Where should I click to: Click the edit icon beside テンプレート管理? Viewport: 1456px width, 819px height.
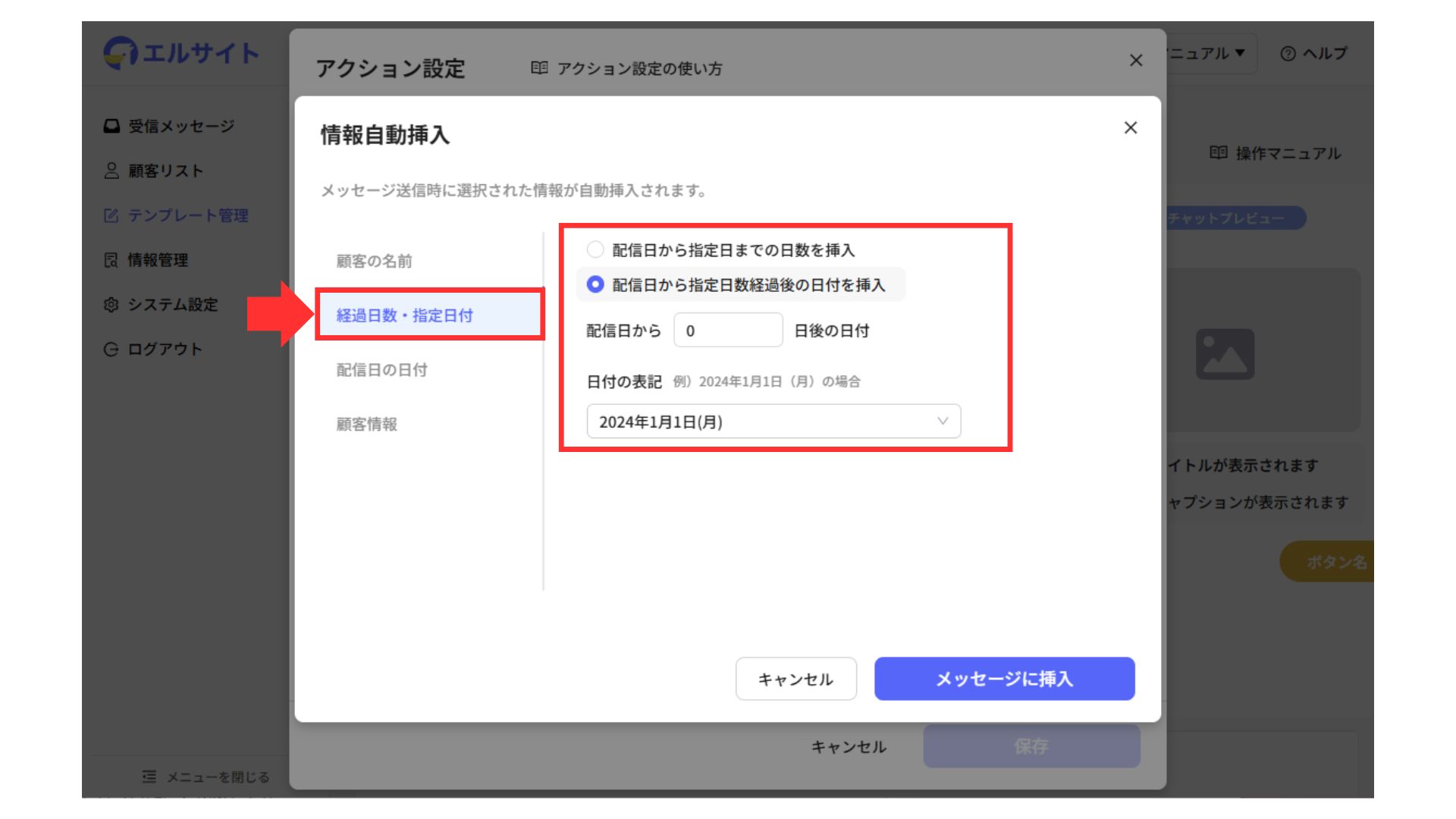tap(111, 215)
